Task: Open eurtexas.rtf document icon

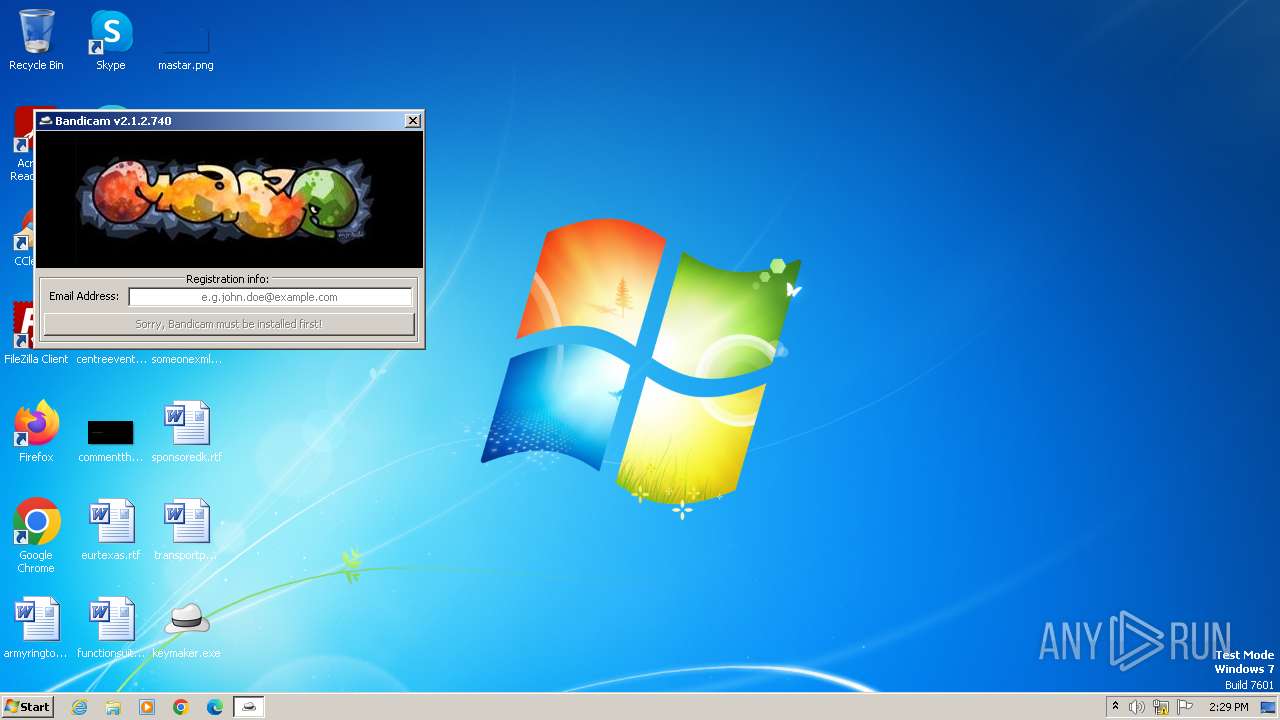Action: [111, 529]
